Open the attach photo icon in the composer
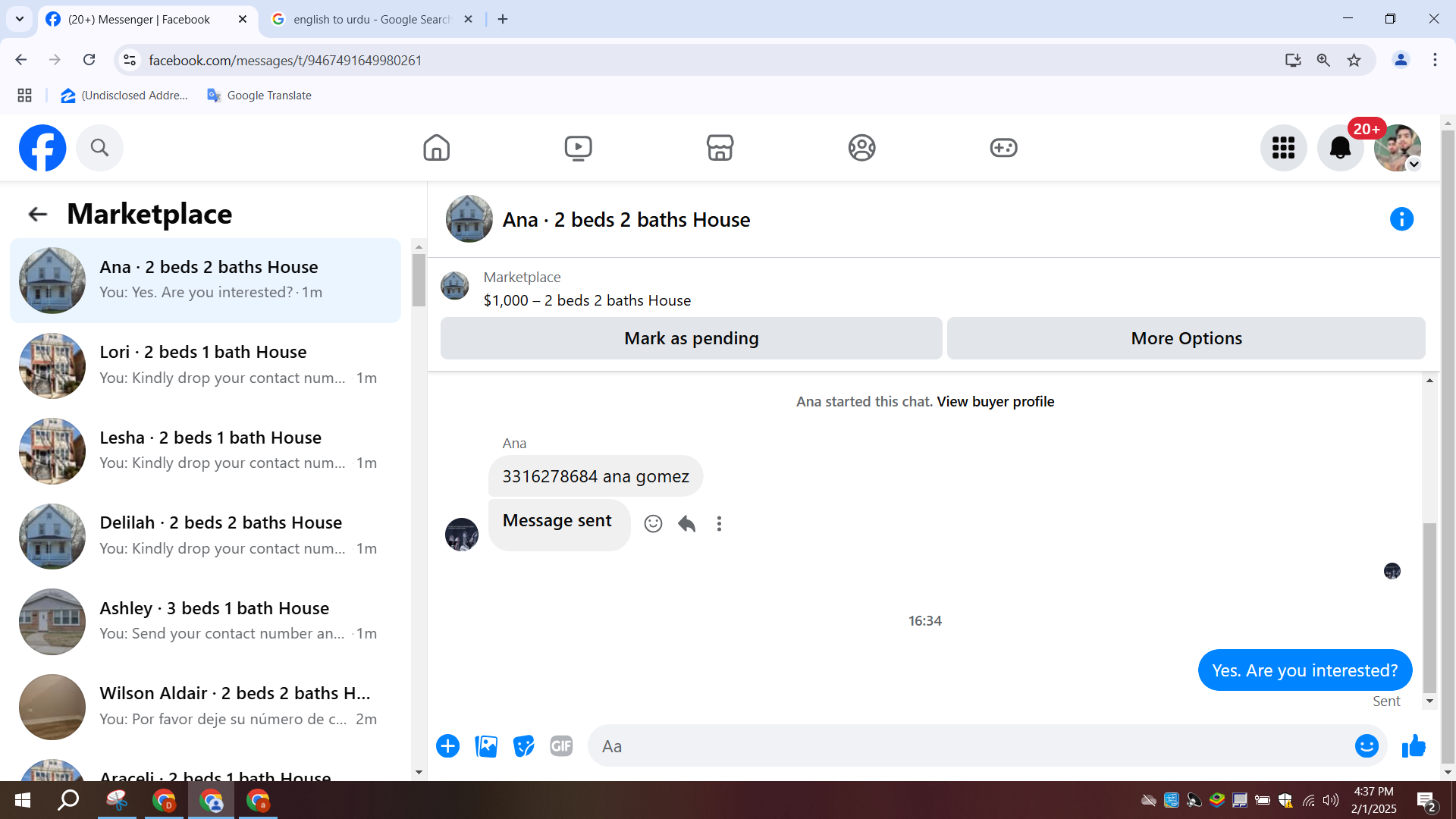Image resolution: width=1456 pixels, height=819 pixels. (486, 746)
